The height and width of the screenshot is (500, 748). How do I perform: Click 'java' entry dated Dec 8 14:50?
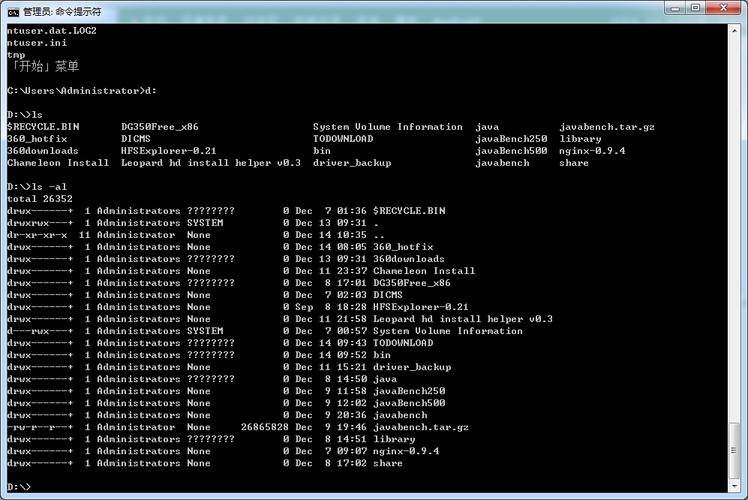[385, 379]
